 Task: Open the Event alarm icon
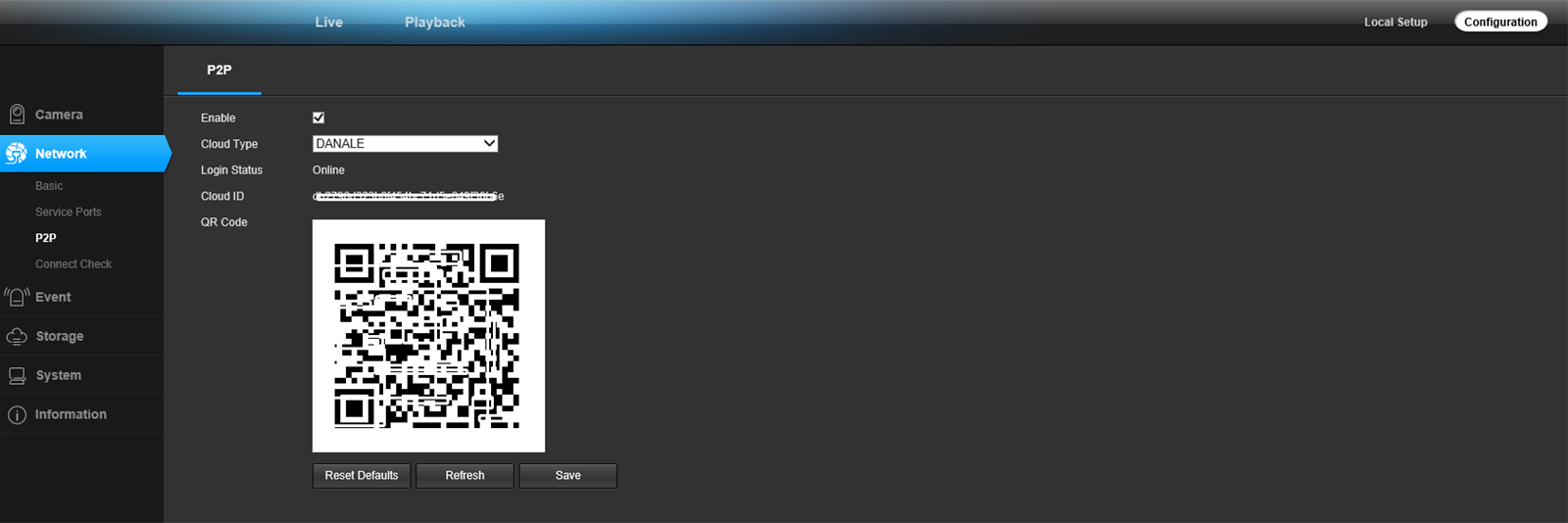(x=17, y=297)
